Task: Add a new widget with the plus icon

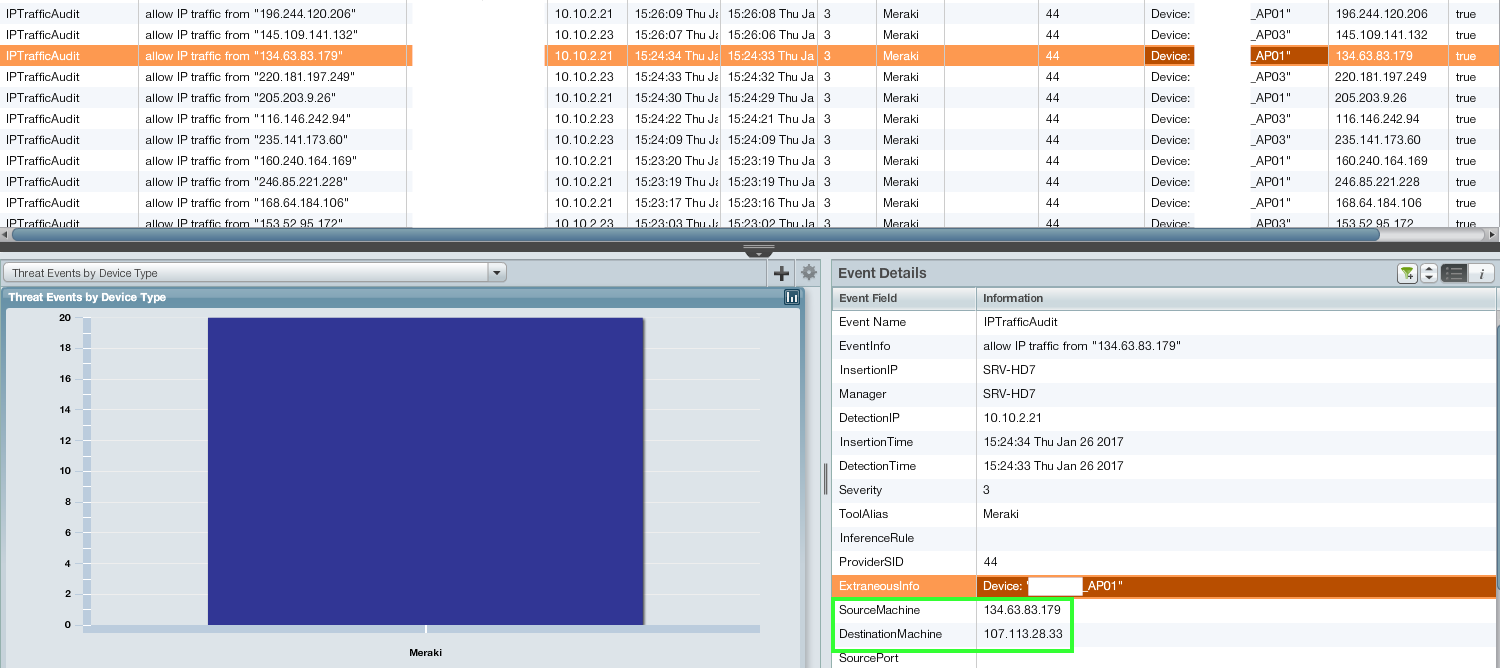Action: tap(782, 273)
